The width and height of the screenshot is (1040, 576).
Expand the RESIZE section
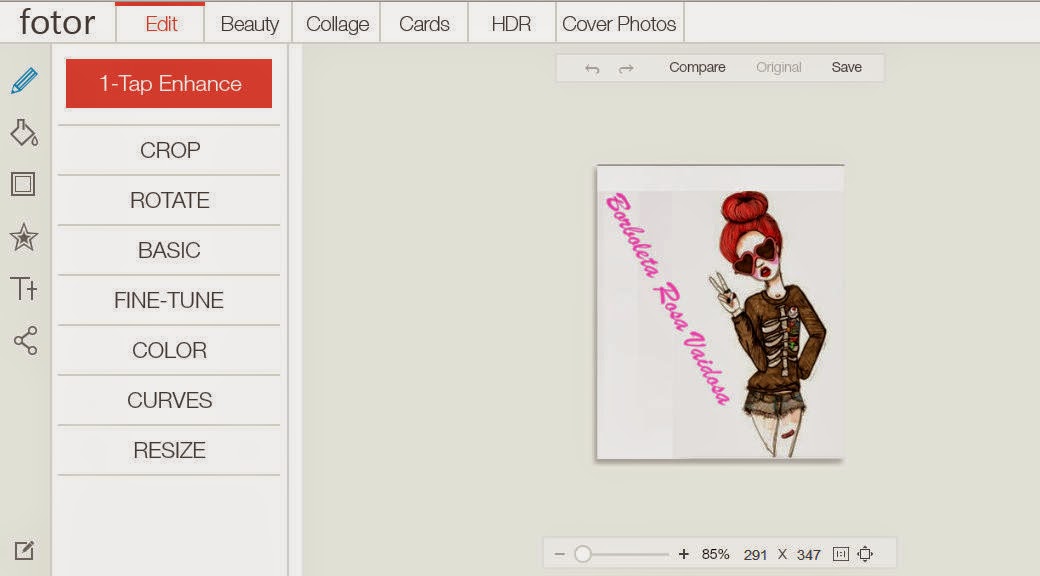pos(169,450)
